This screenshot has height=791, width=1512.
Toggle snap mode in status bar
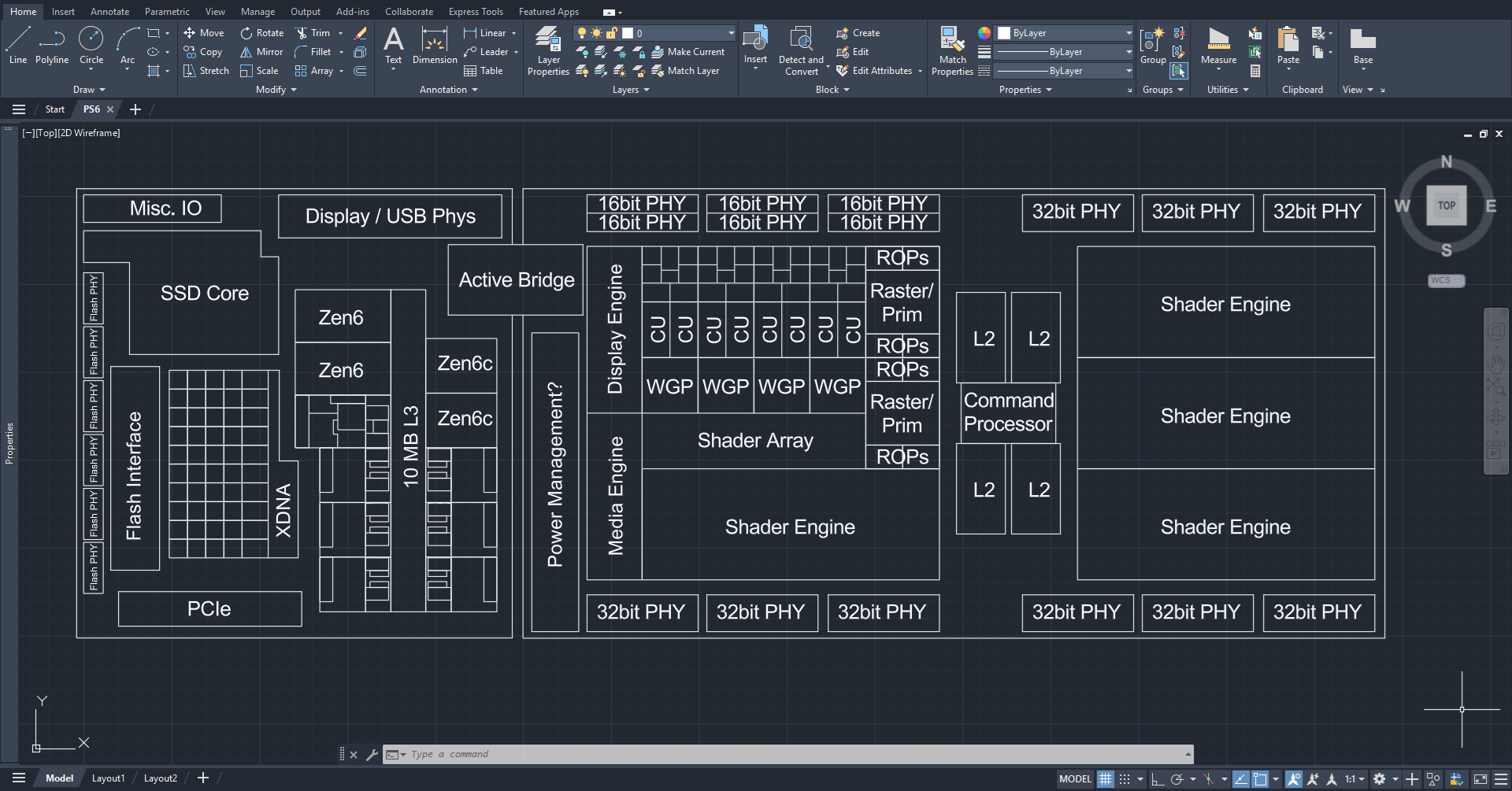click(1125, 779)
